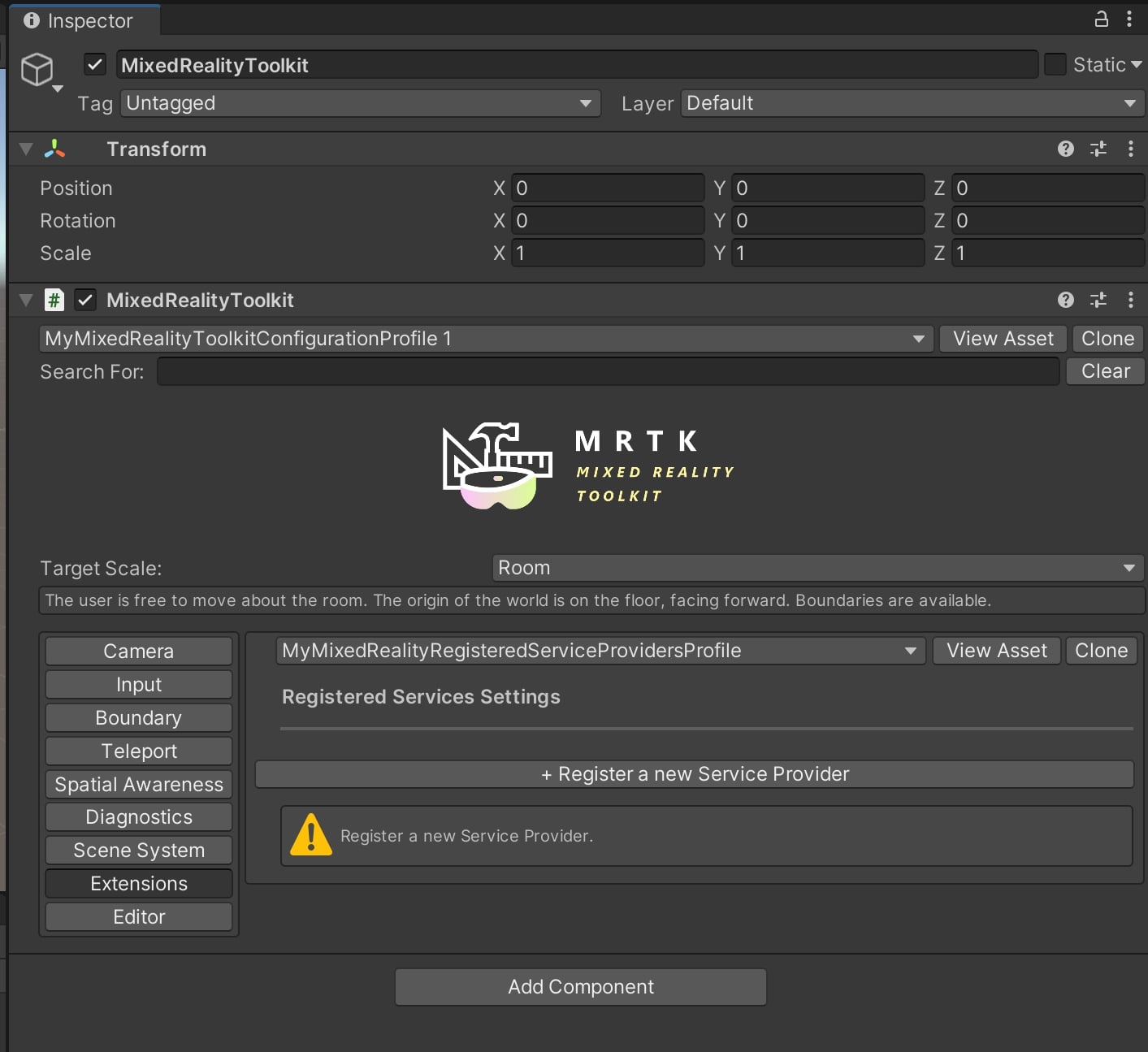
Task: Click the Rotation label
Action: tap(78, 221)
